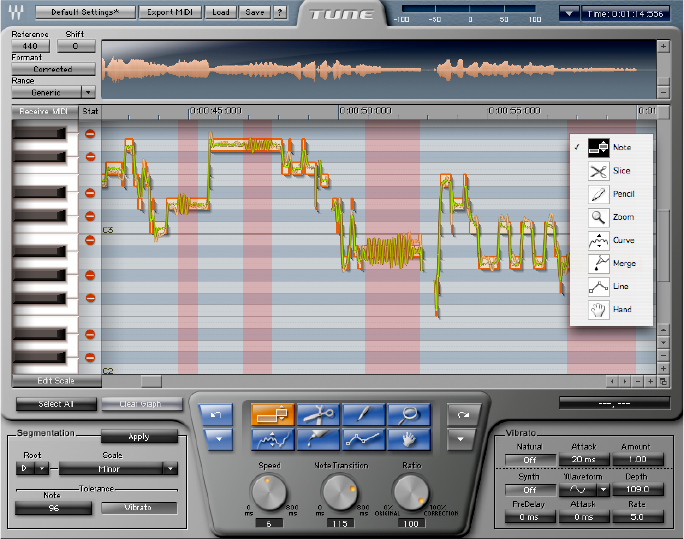
Task: Select the Note tool in bottom toolbar
Action: [273, 414]
